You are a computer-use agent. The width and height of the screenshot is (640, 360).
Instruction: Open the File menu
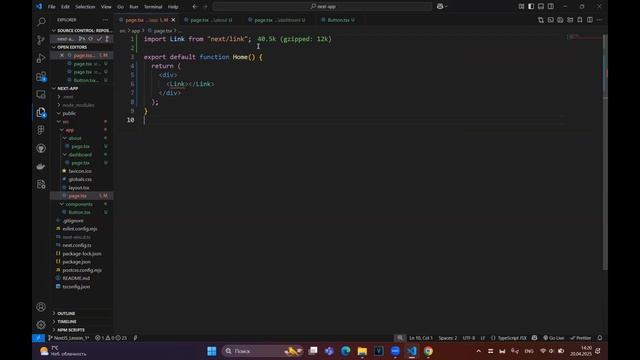51,7
